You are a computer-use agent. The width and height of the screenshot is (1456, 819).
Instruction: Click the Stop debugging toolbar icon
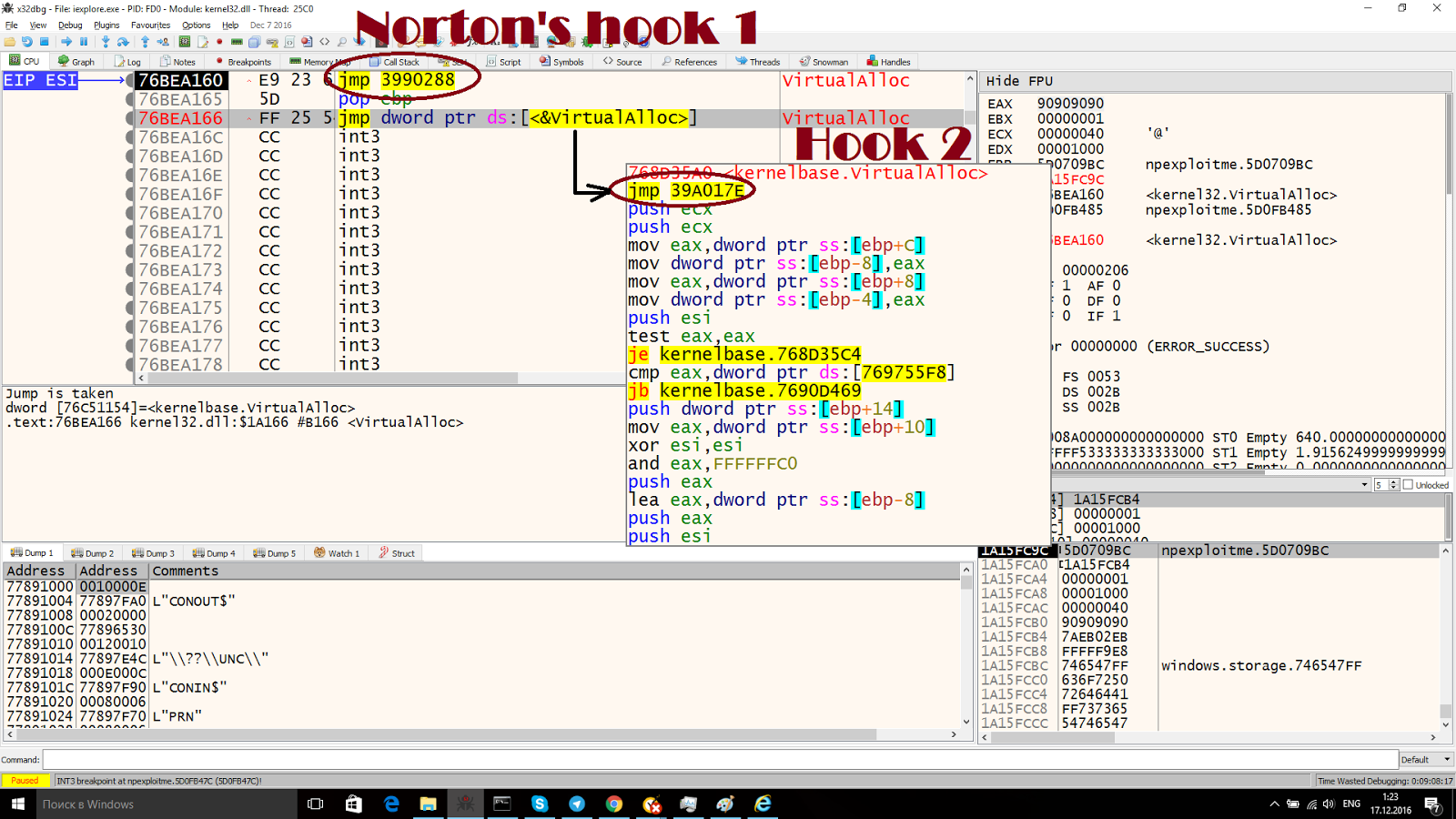point(44,42)
